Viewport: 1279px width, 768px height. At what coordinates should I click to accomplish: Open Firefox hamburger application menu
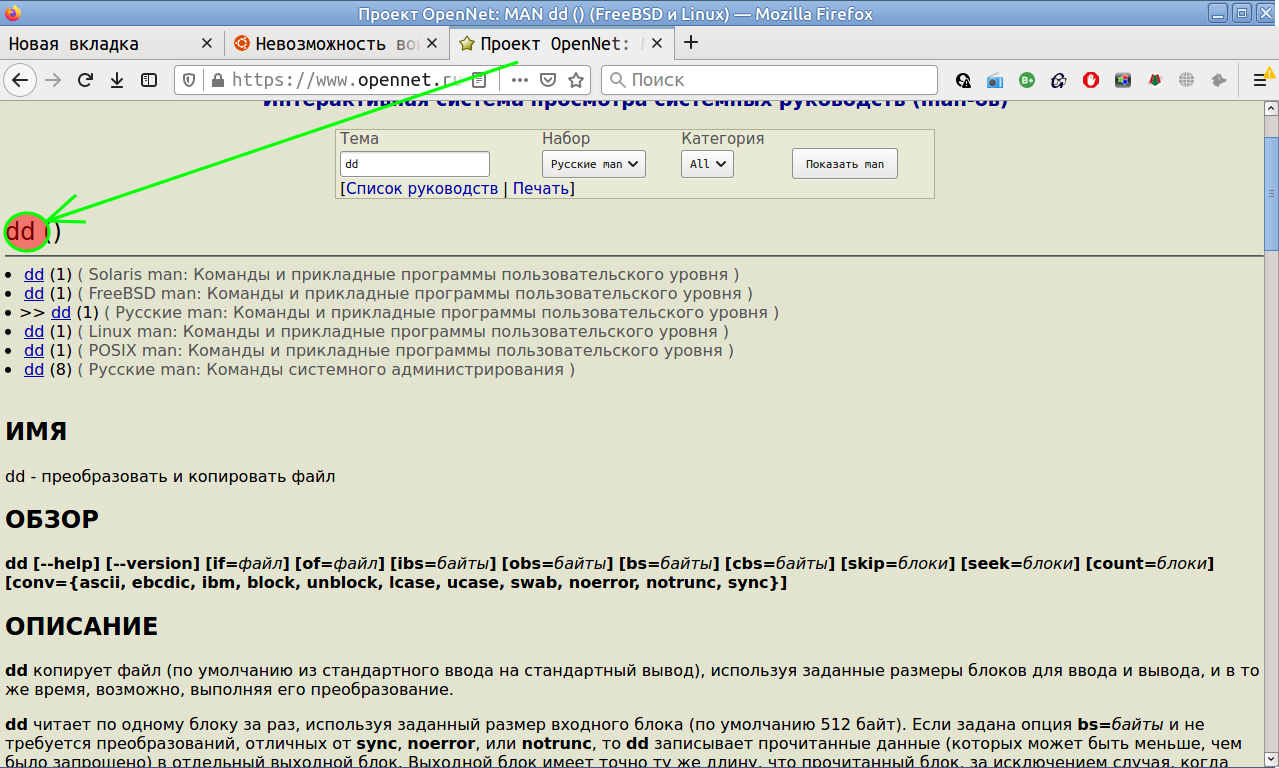click(1262, 80)
